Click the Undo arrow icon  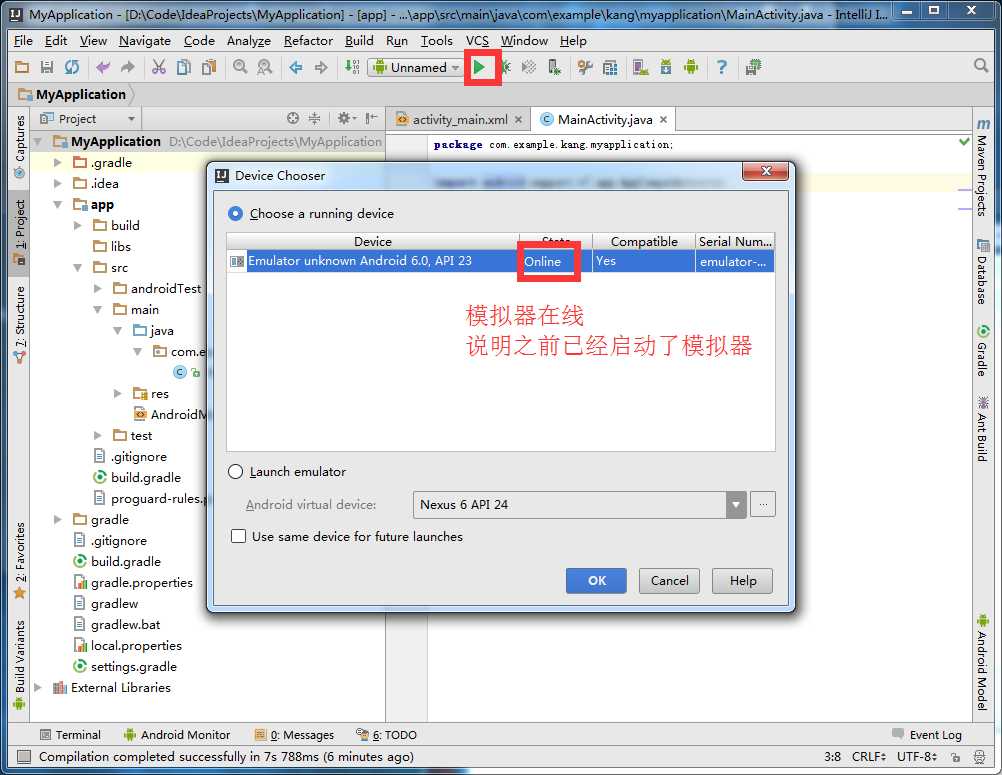click(x=103, y=67)
